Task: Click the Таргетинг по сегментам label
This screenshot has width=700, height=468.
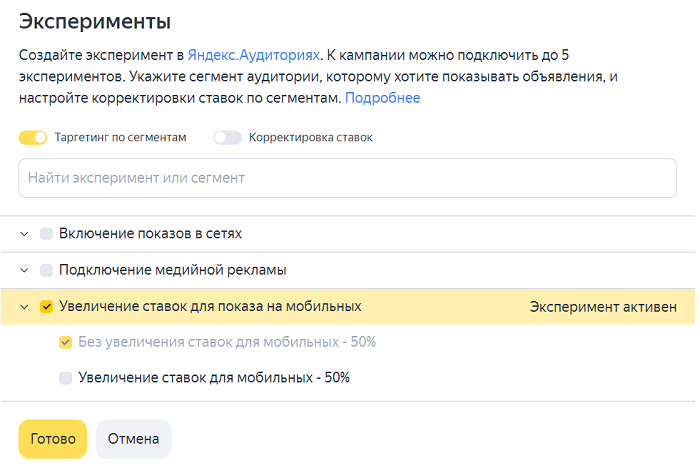Action: click(121, 138)
